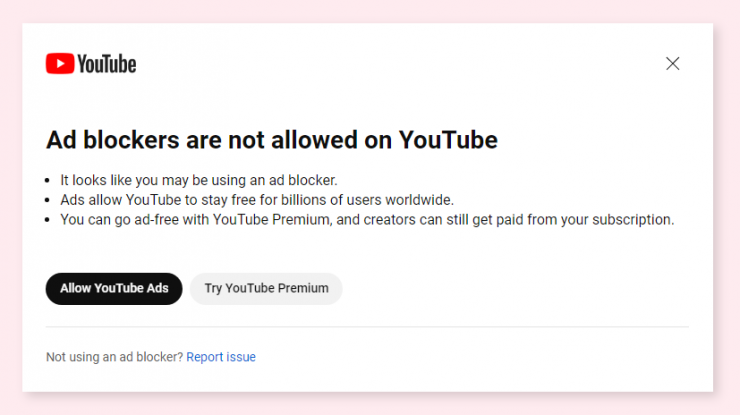Click the YouTube wordmark next to the logo

click(106, 64)
